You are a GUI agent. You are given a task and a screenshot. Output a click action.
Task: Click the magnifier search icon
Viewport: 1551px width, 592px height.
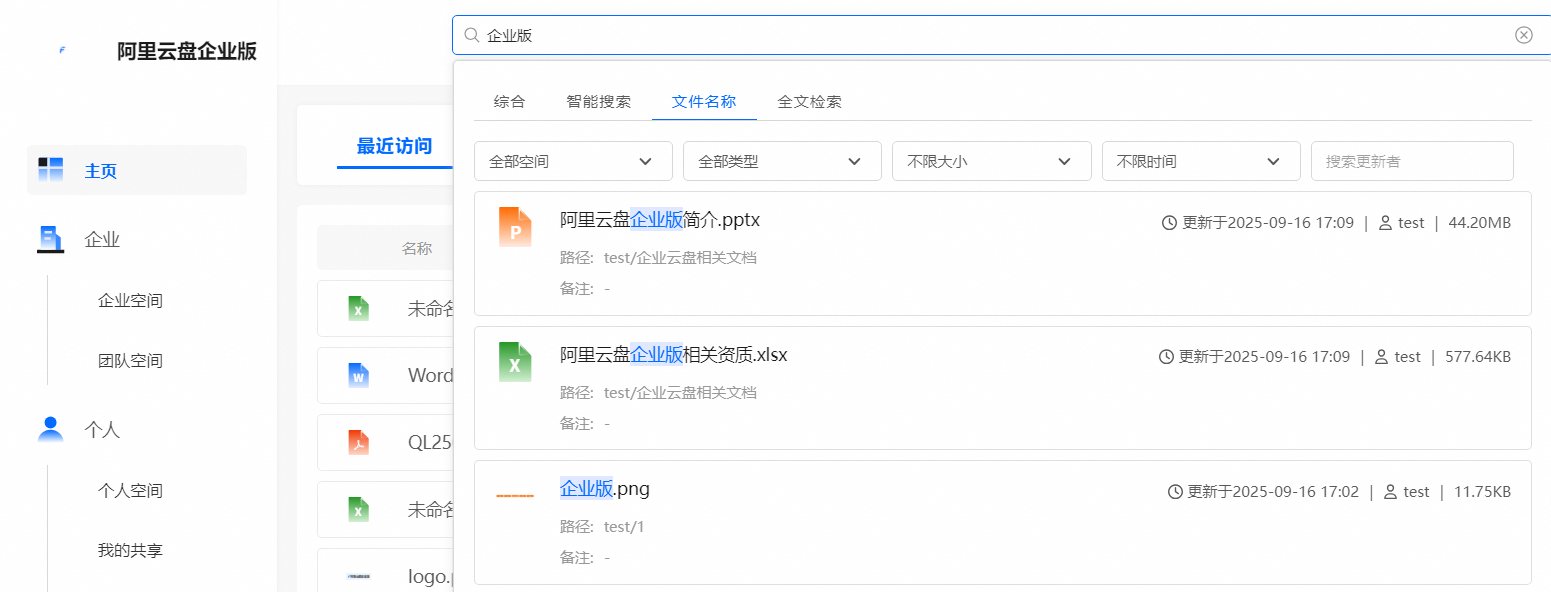coord(472,35)
